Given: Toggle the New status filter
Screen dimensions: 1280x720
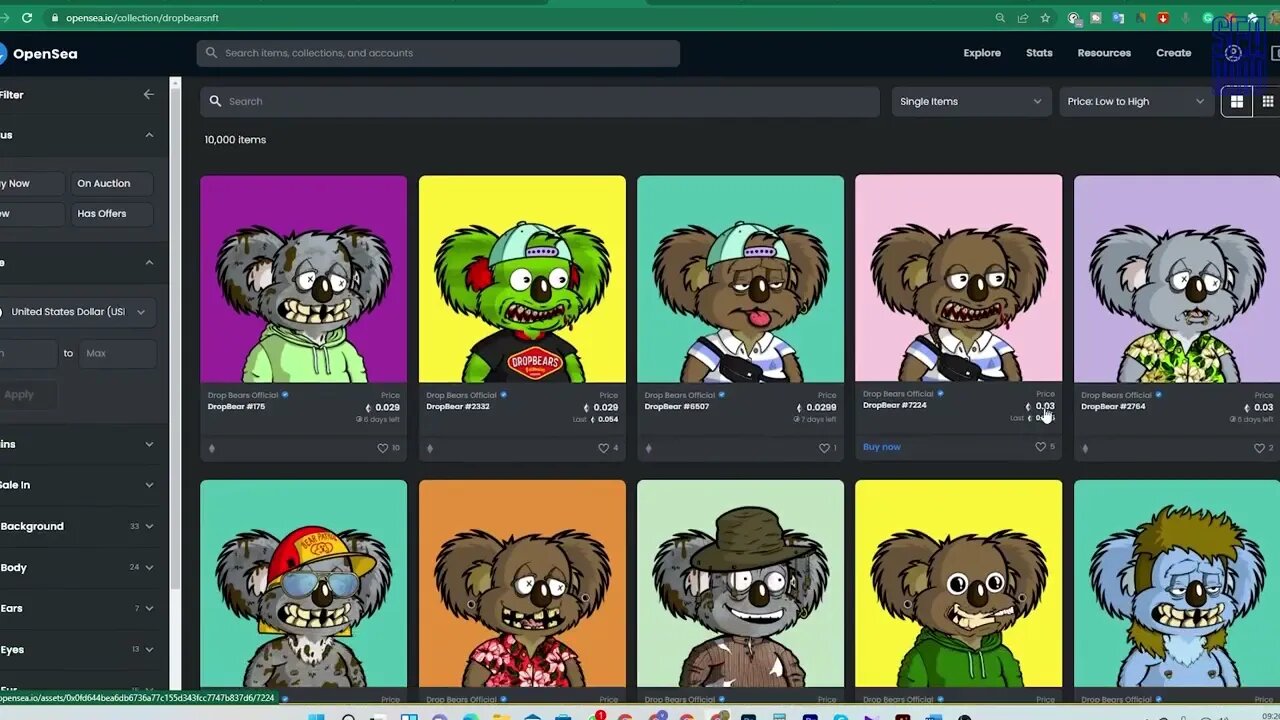Looking at the screenshot, I should coord(32,214).
